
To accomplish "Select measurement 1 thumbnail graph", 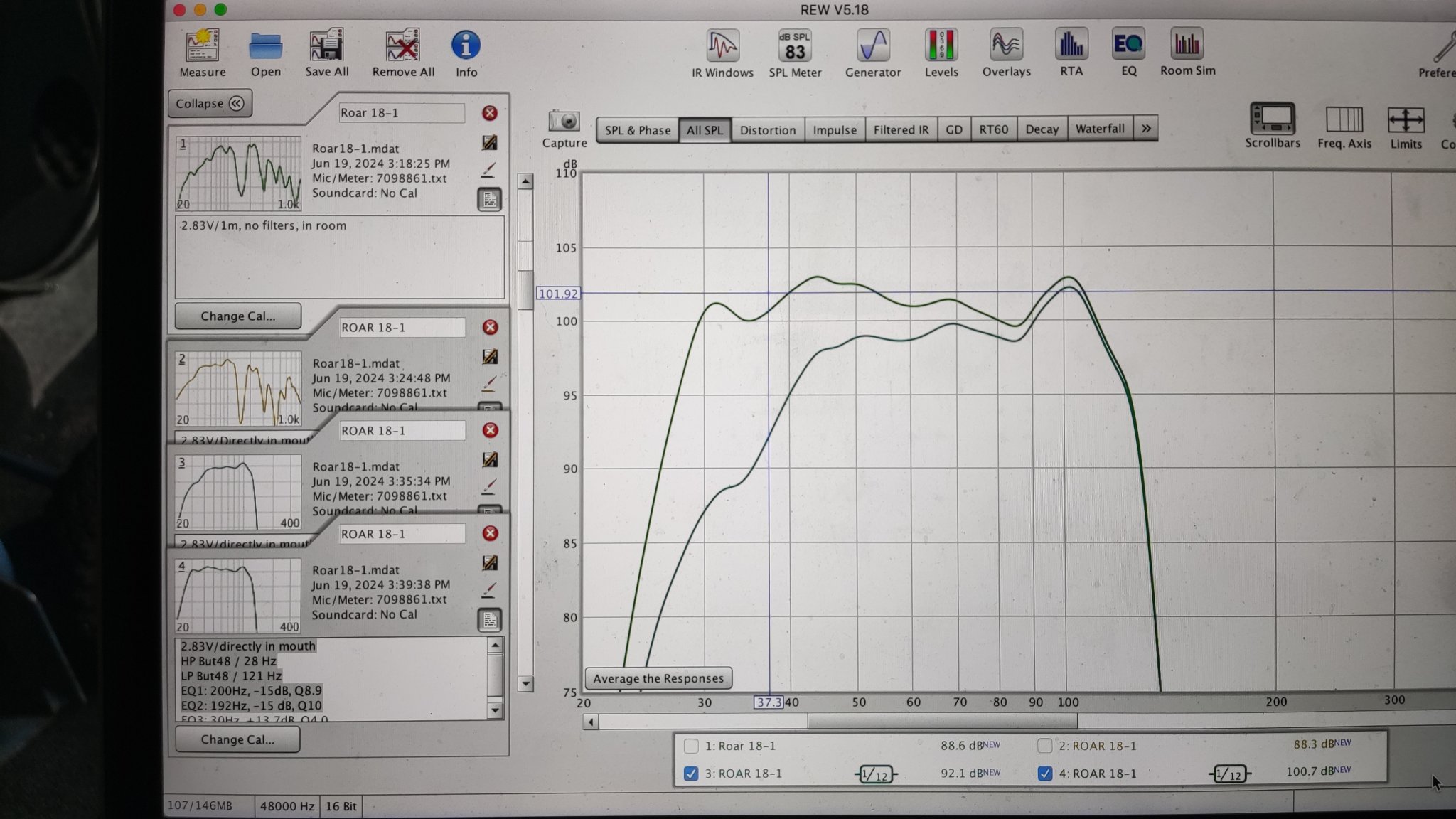I will pos(238,173).
